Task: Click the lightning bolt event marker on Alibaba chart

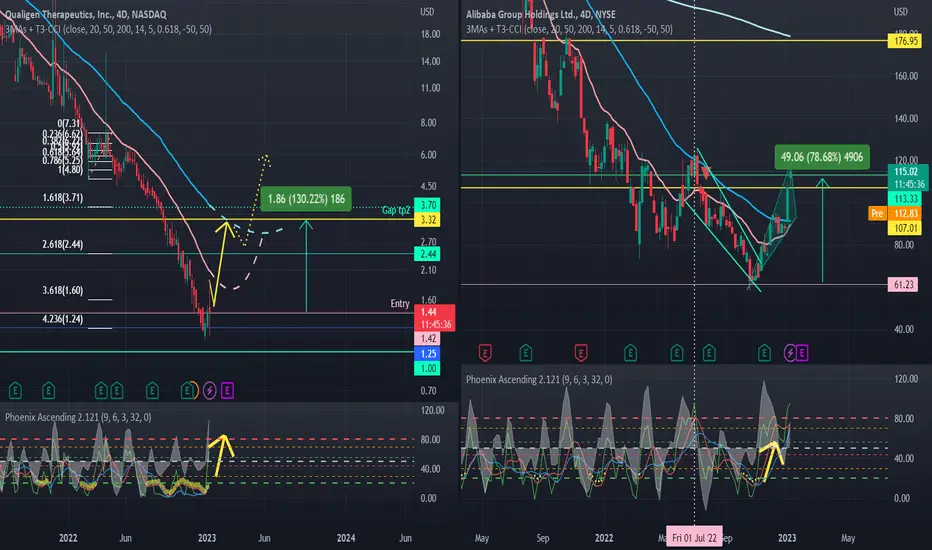Action: 790,353
